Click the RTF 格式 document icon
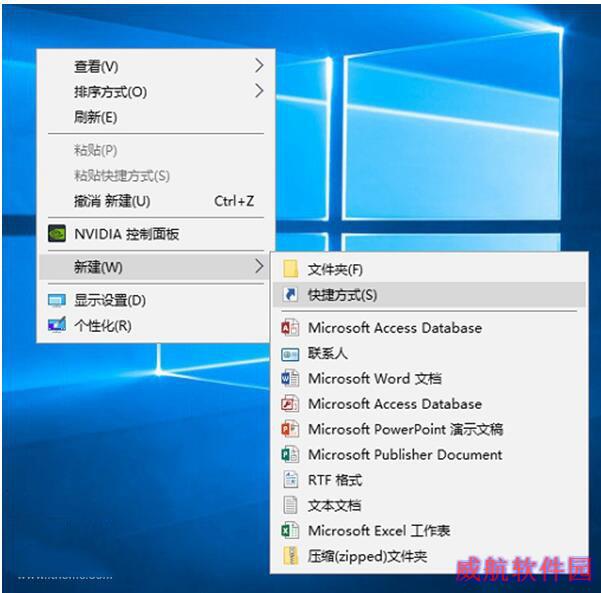The image size is (601, 593). click(x=291, y=480)
